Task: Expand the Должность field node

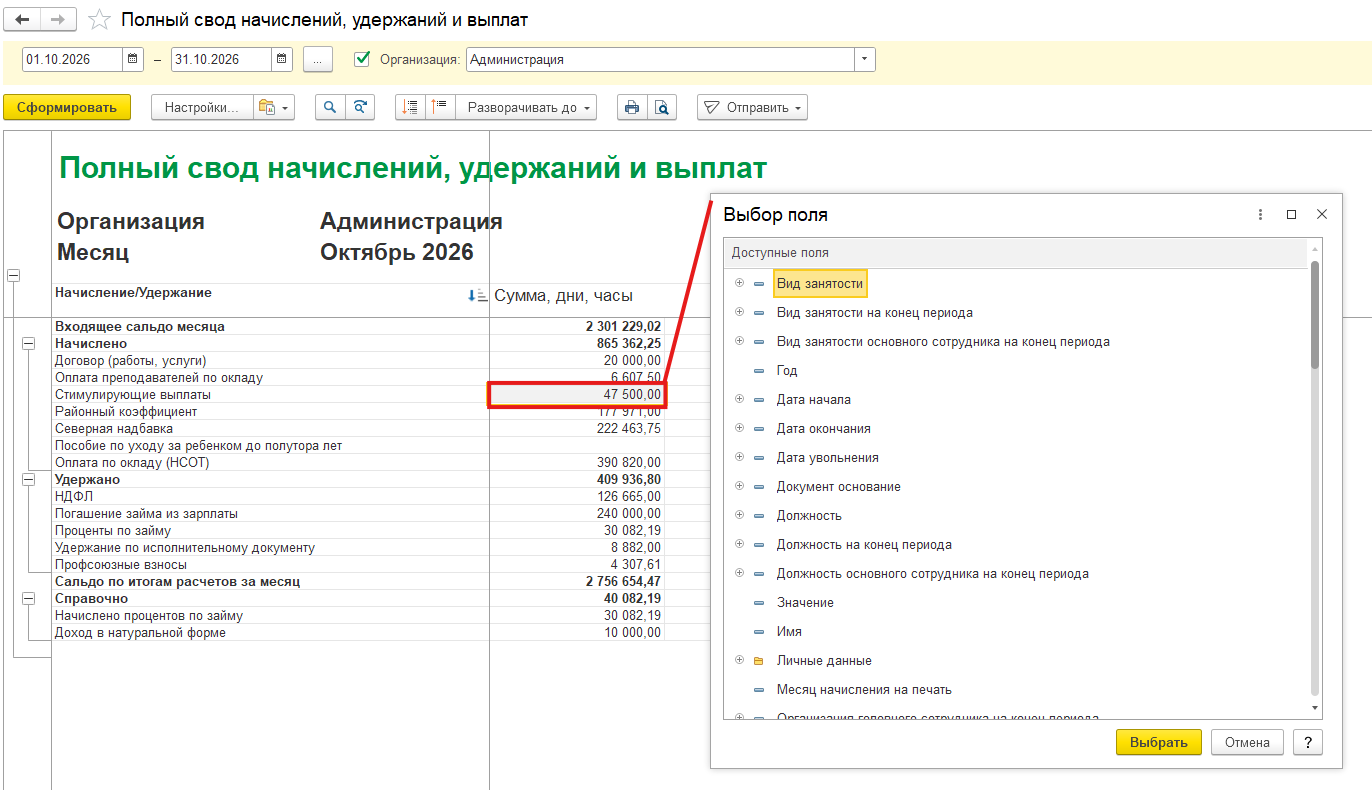Action: point(740,515)
